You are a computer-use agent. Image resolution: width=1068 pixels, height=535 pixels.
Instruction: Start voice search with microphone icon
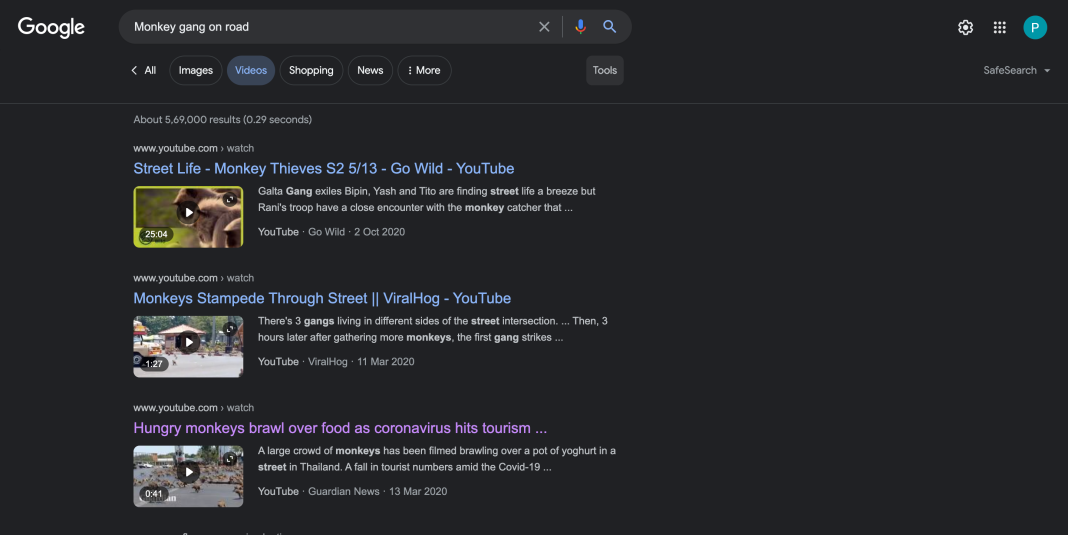[580, 27]
